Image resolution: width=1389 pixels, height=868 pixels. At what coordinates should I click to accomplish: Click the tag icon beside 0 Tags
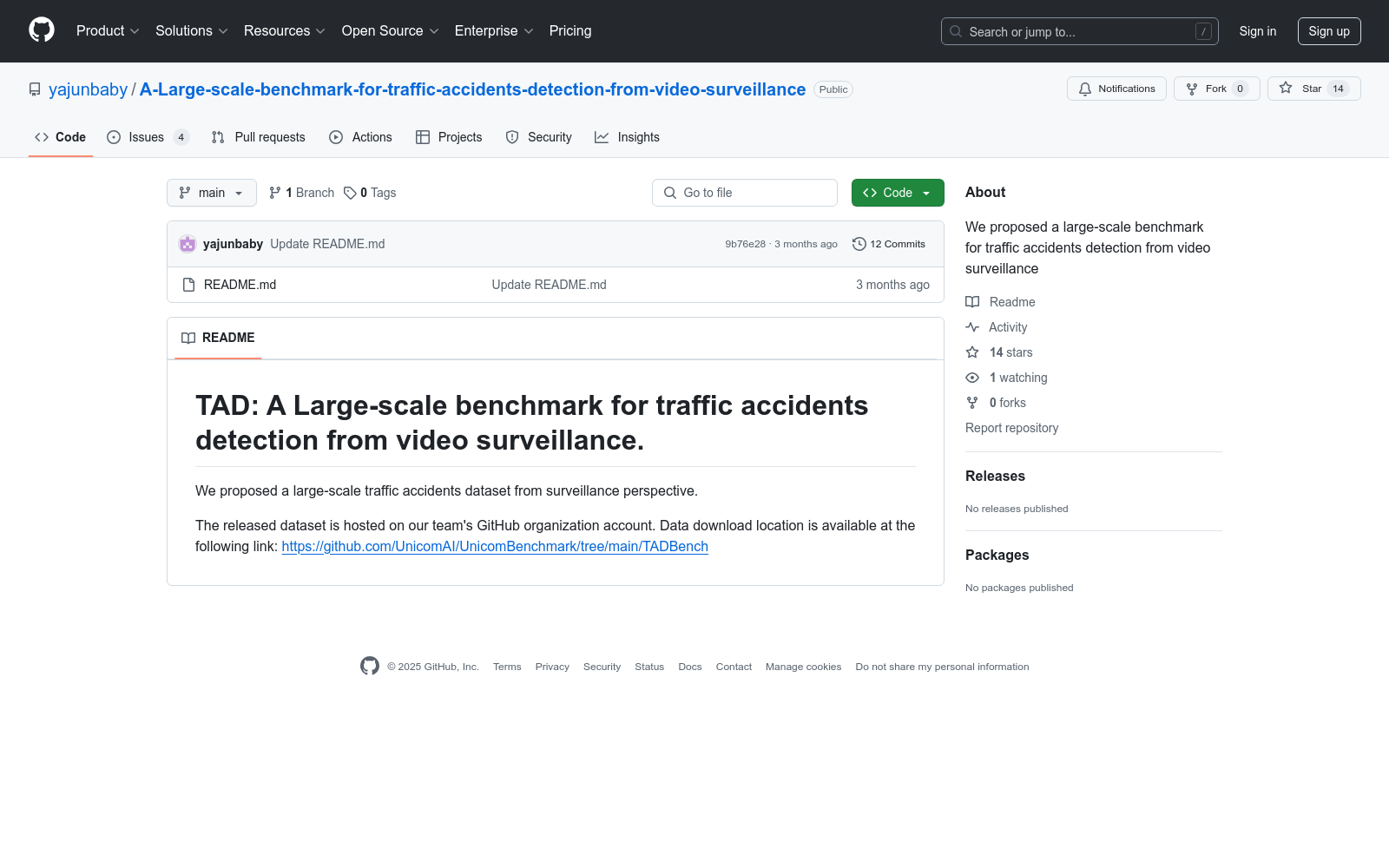[350, 193]
